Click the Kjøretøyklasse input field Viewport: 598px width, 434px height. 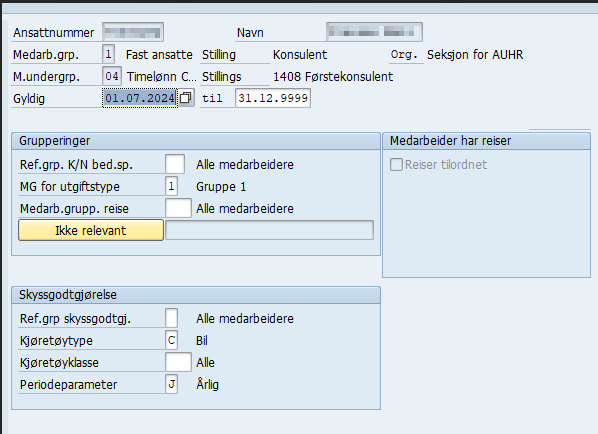click(x=178, y=362)
